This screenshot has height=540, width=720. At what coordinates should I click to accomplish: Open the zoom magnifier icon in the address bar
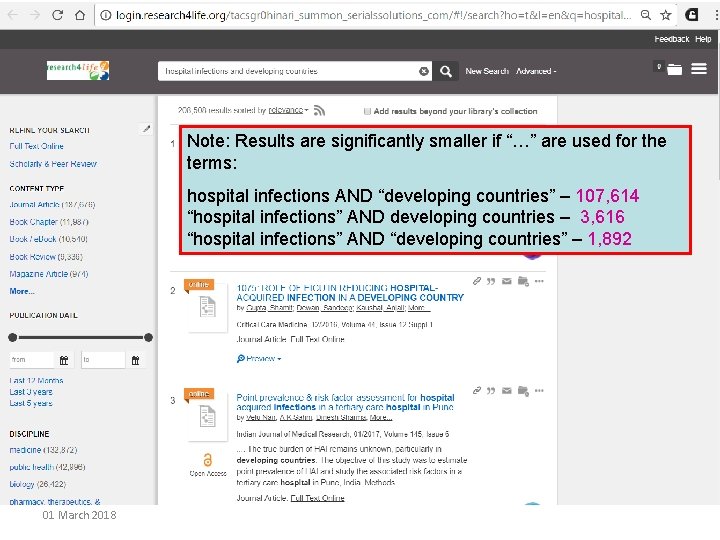point(646,15)
